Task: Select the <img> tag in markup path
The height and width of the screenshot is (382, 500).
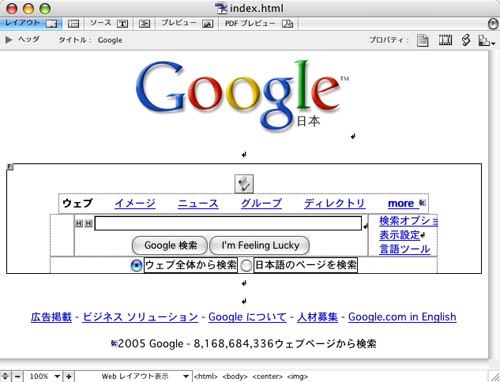Action: (x=297, y=377)
